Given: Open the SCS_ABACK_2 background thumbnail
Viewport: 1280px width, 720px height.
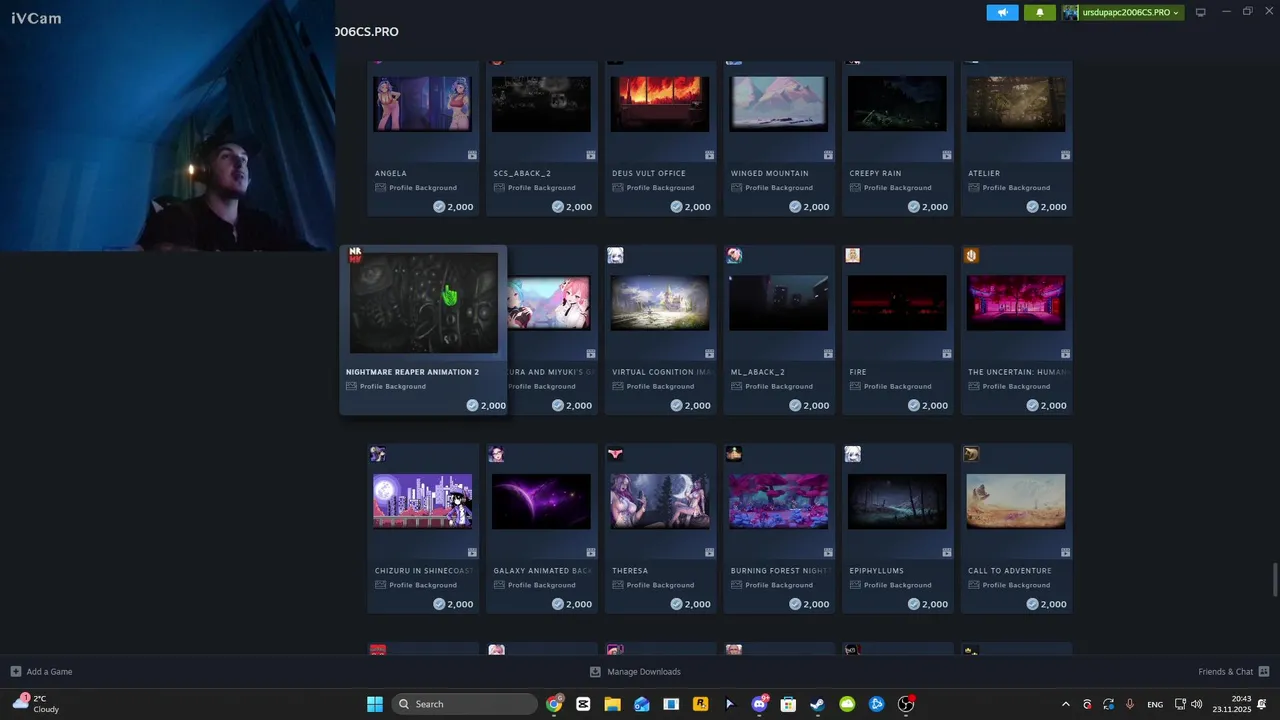Looking at the screenshot, I should click(541, 104).
